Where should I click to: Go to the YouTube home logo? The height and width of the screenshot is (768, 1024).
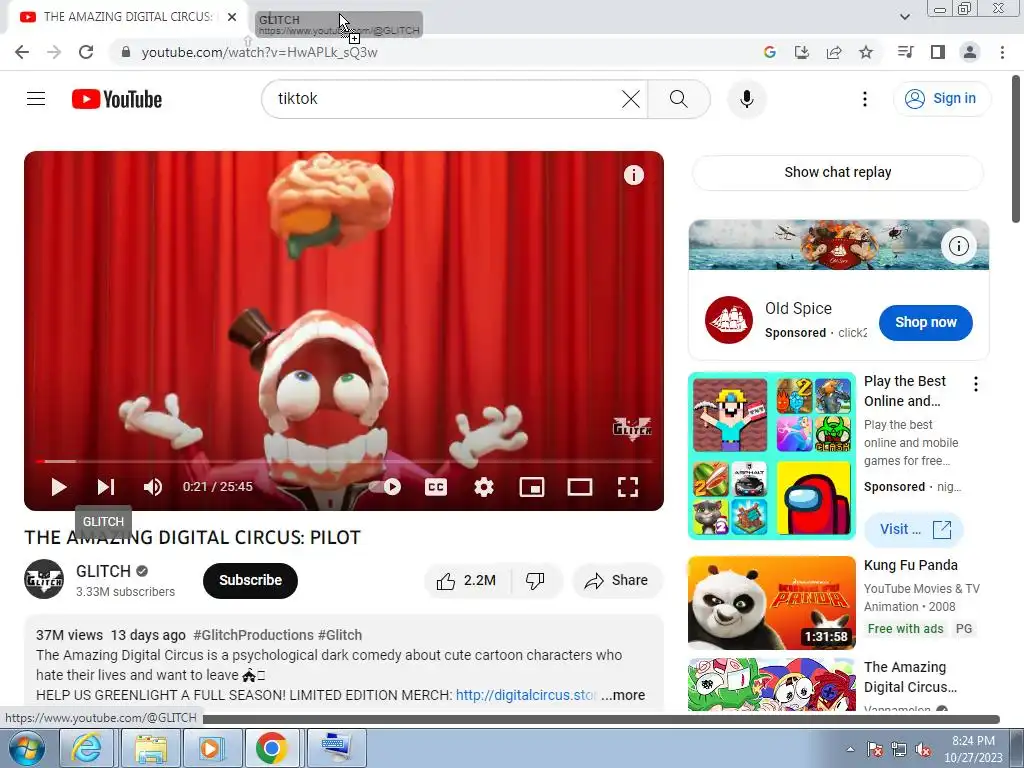tap(117, 99)
